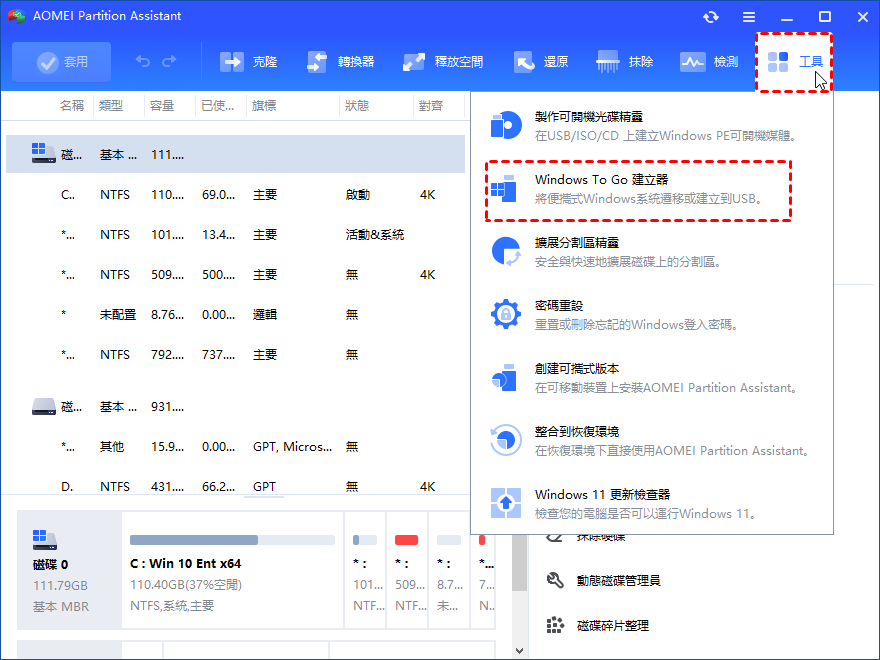Open the 還原 (Restore) tool
The width and height of the screenshot is (880, 660).
tap(541, 62)
